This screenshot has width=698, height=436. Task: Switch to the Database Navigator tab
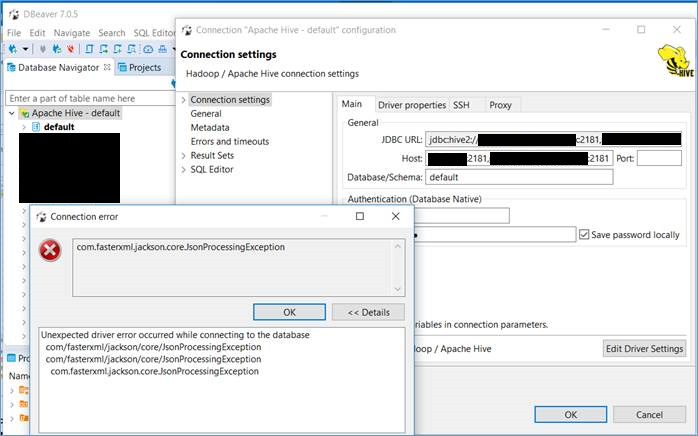pyautogui.click(x=58, y=68)
